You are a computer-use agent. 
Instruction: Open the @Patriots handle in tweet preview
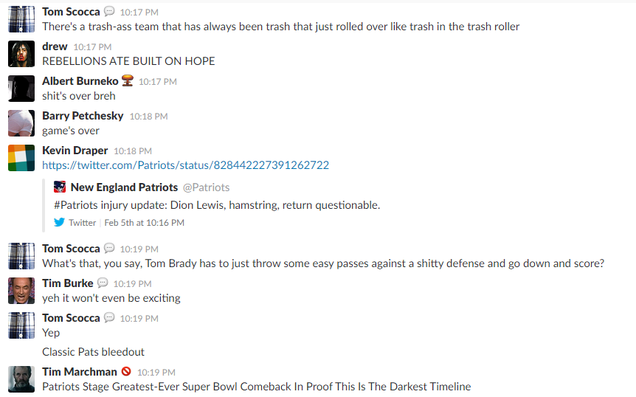pos(206,187)
